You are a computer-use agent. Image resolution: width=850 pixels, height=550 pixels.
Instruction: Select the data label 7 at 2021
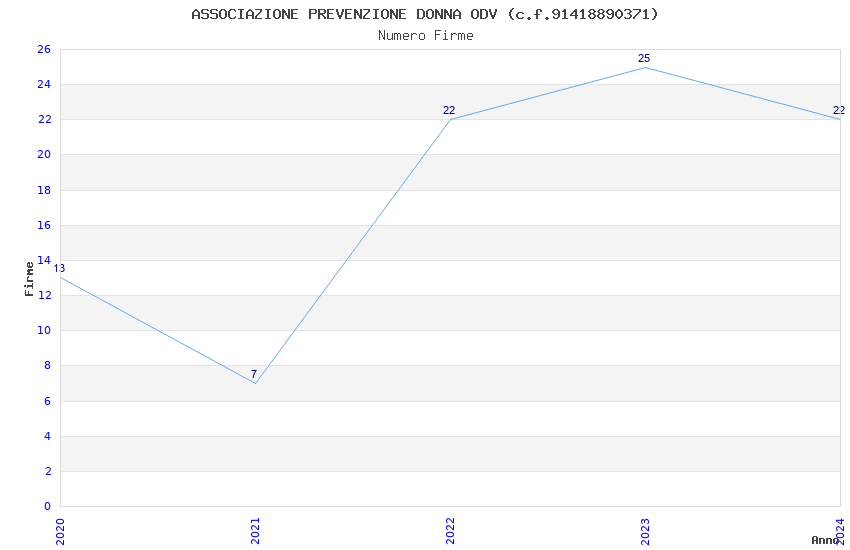point(254,374)
